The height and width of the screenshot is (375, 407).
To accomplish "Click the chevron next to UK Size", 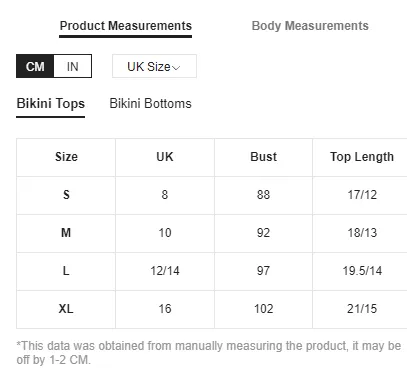I will point(177,68).
